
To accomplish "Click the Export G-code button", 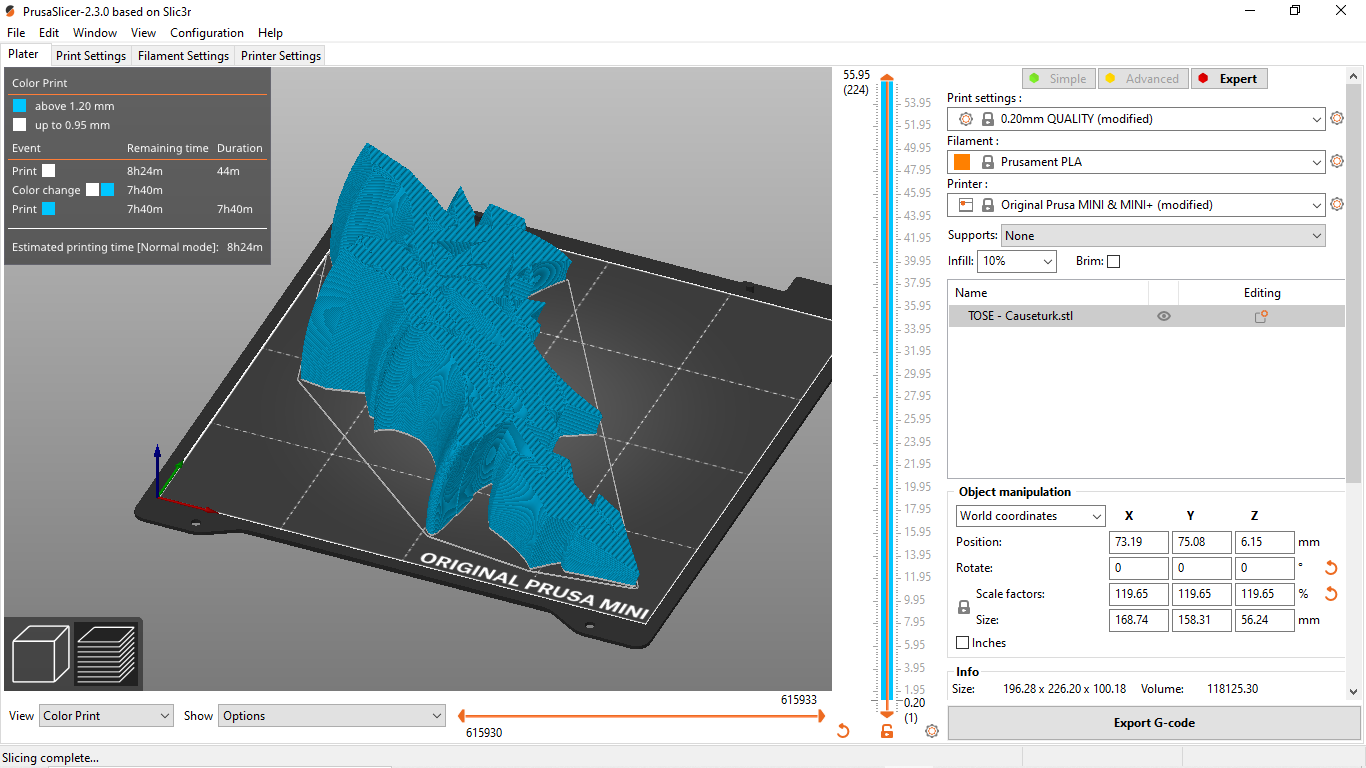I will coord(1154,723).
